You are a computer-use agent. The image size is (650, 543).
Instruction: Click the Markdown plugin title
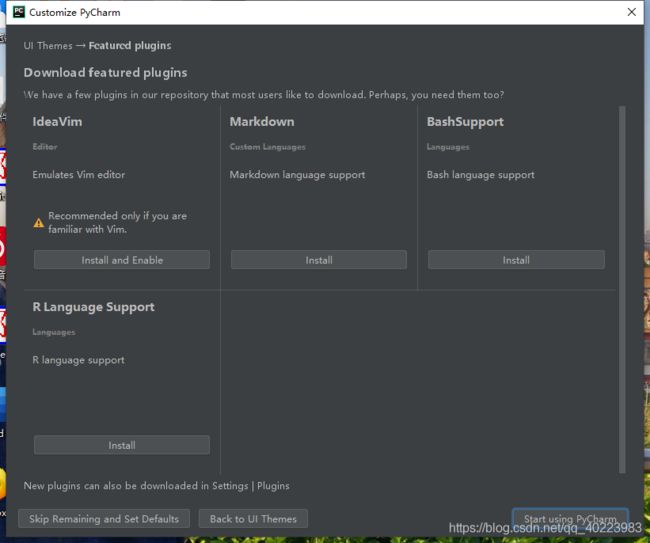tap(262, 122)
